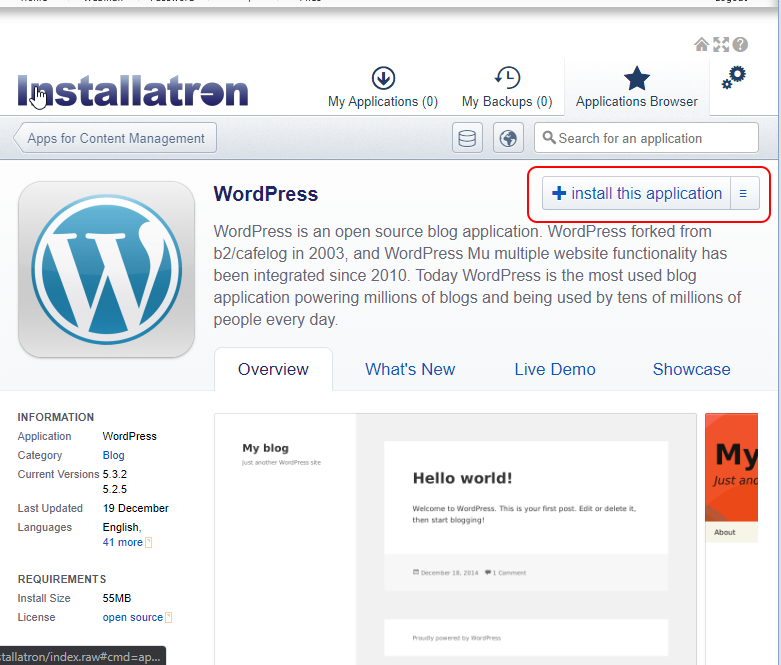Click the REQUIREMENTS section heading
Viewport: 781px width, 665px height.
click(62, 579)
